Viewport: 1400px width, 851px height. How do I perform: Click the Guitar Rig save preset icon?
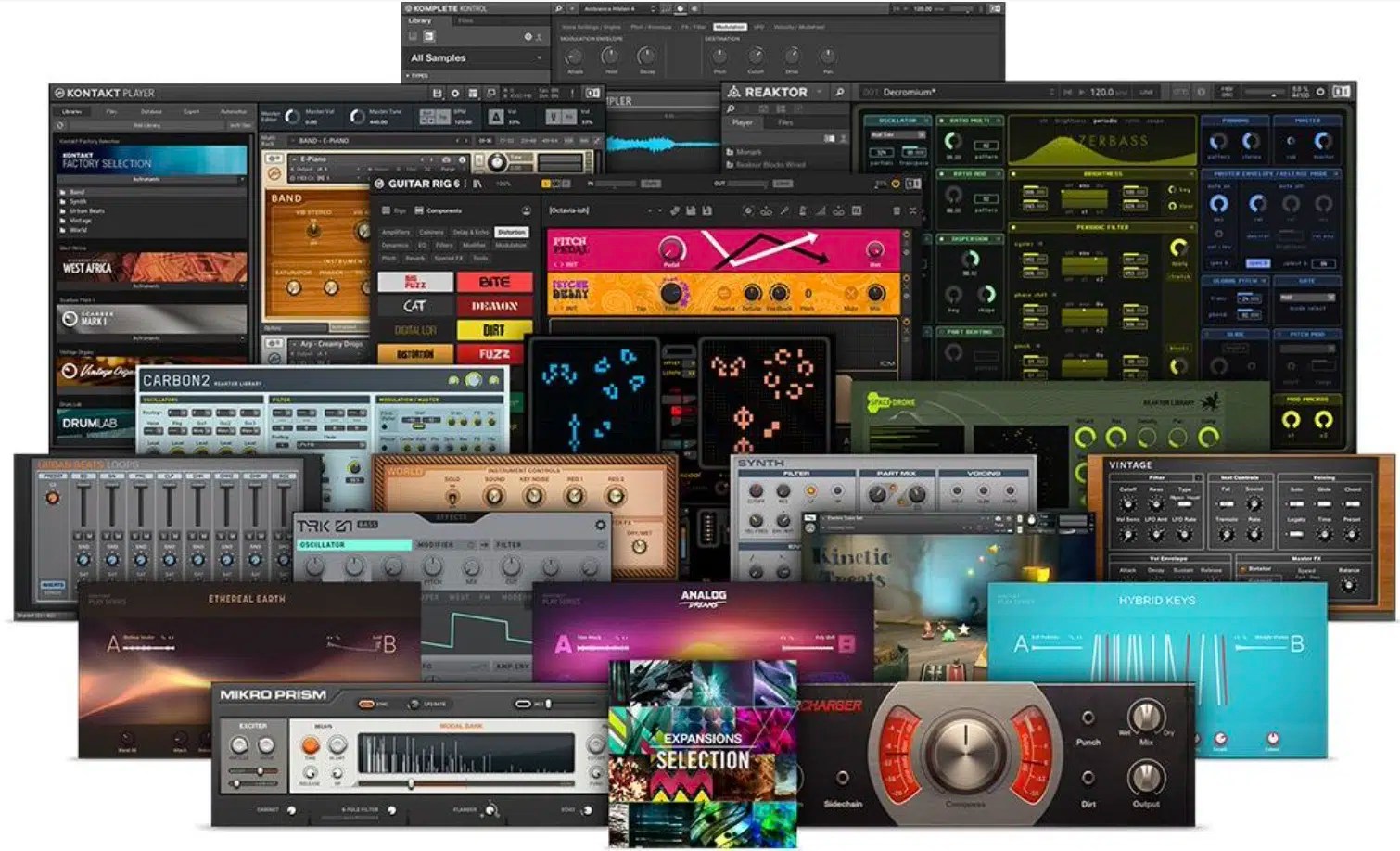[691, 210]
